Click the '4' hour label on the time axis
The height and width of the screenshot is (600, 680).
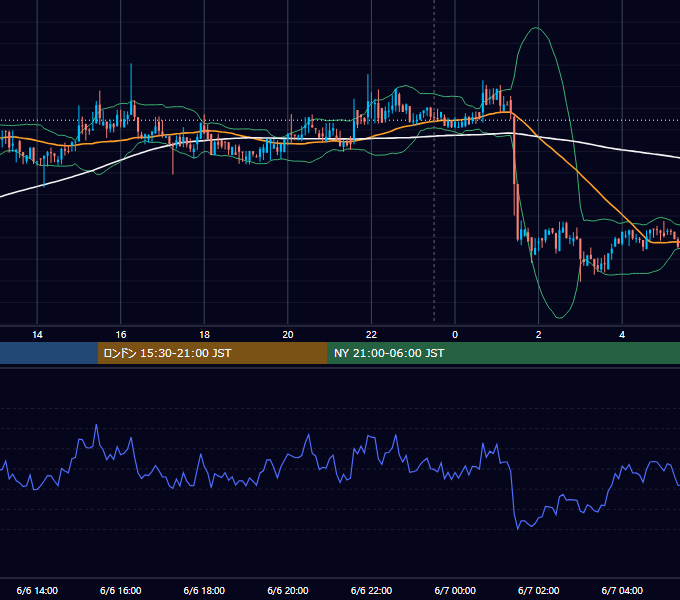point(622,335)
